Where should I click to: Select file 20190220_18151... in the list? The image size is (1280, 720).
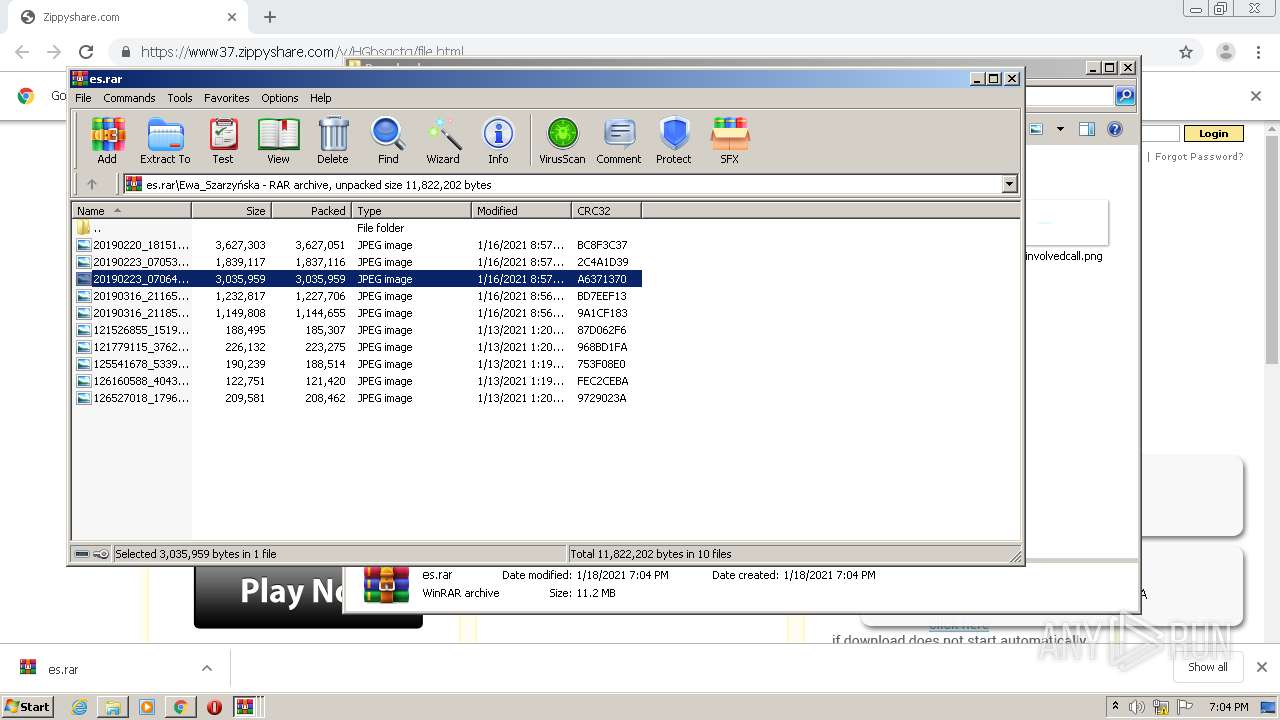coord(356,245)
